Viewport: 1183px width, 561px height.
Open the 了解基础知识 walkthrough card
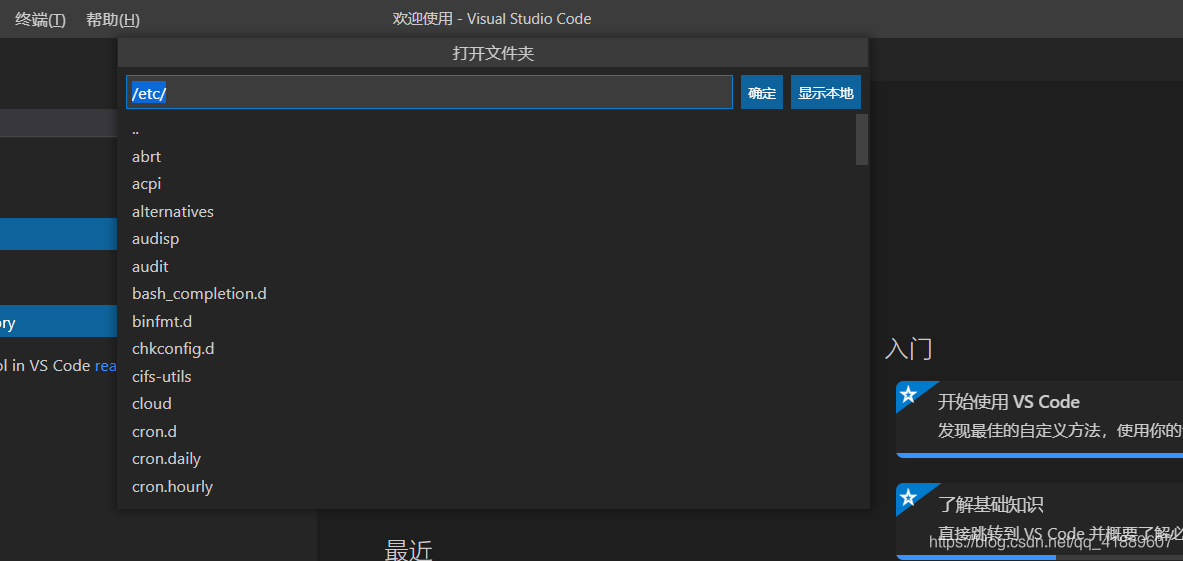(x=1040, y=521)
